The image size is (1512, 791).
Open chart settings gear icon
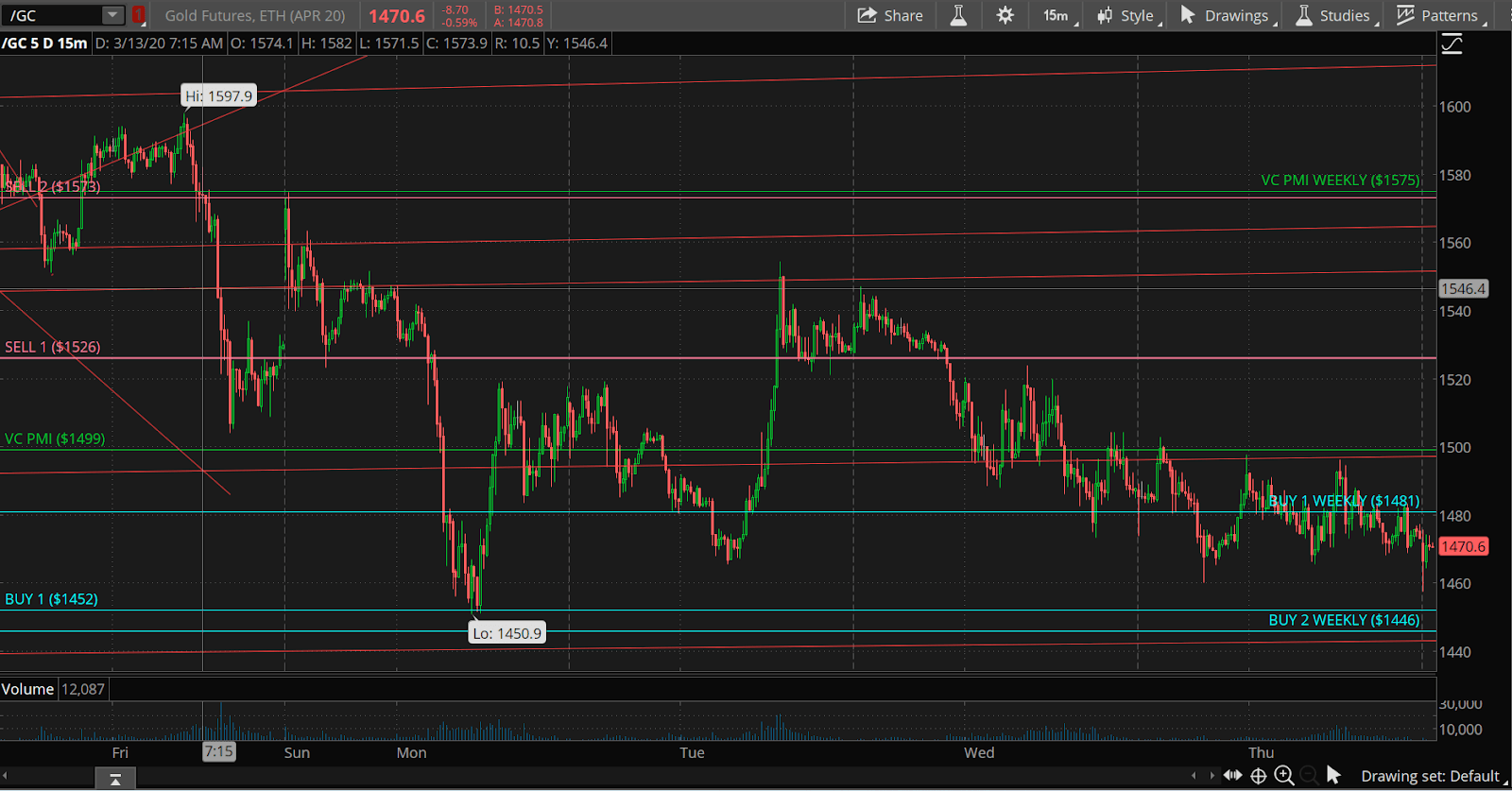click(x=1005, y=15)
